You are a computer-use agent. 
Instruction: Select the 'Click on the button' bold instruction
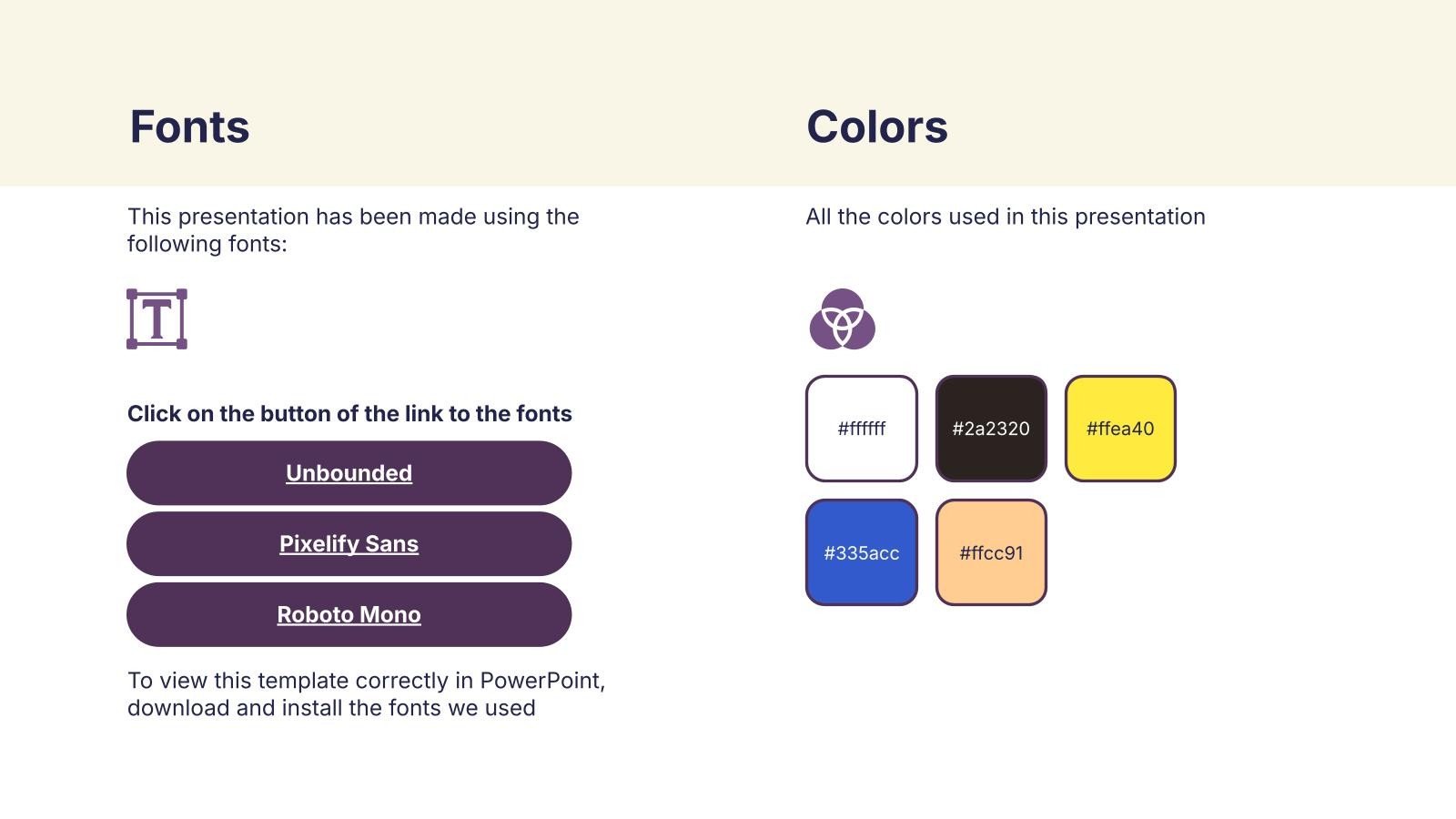[x=349, y=414]
